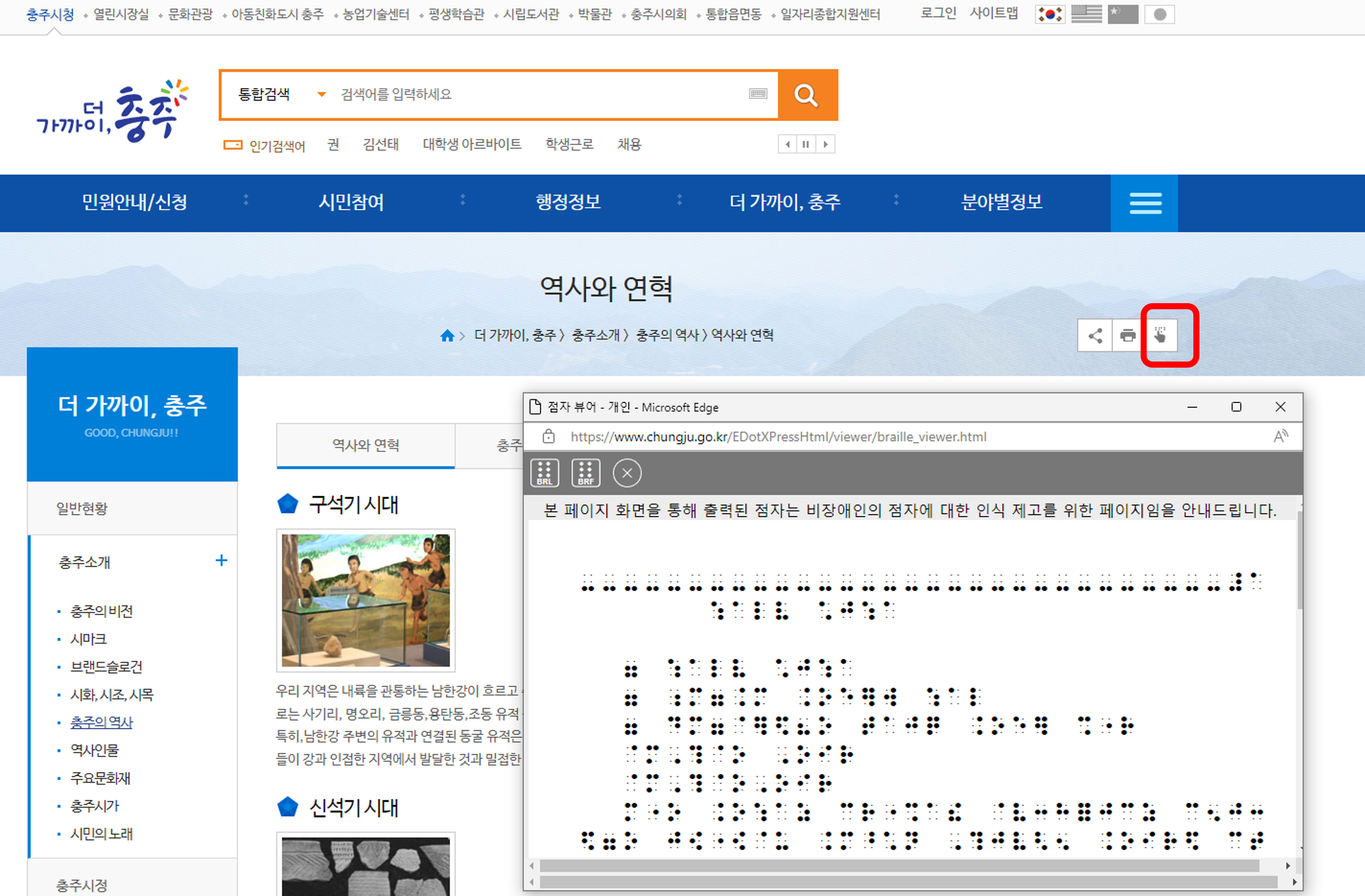The width and height of the screenshot is (1365, 896).
Task: Open the 충주시의회 top link
Action: (x=658, y=14)
